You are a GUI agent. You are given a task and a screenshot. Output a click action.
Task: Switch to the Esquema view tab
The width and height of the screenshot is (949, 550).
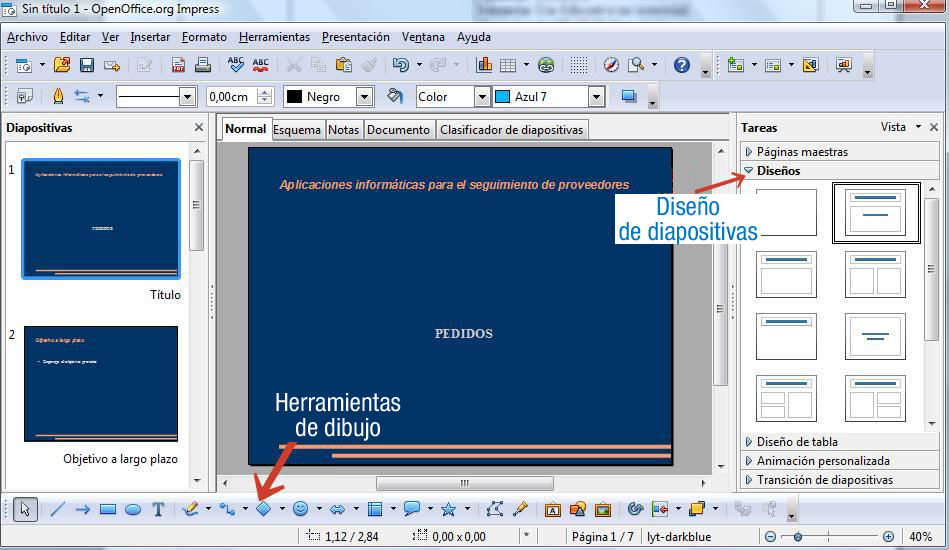point(297,130)
